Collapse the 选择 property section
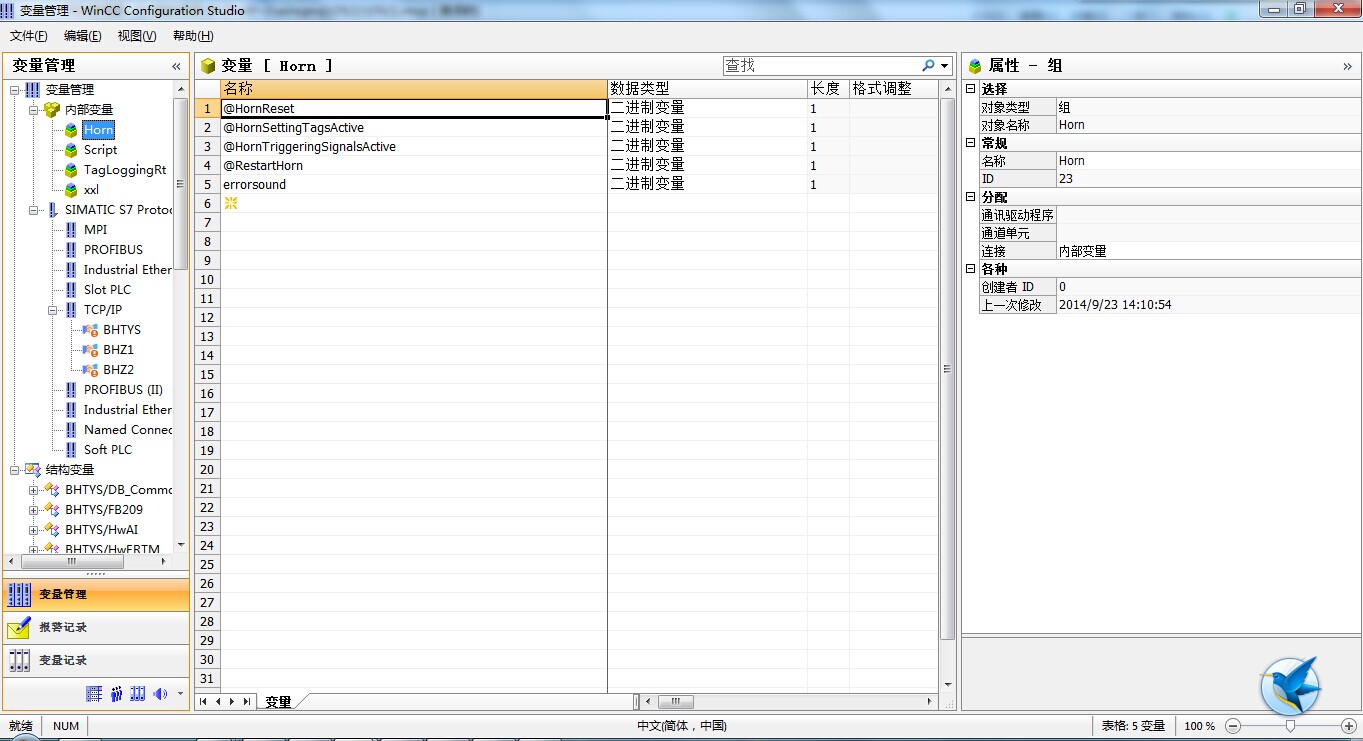 point(970,89)
